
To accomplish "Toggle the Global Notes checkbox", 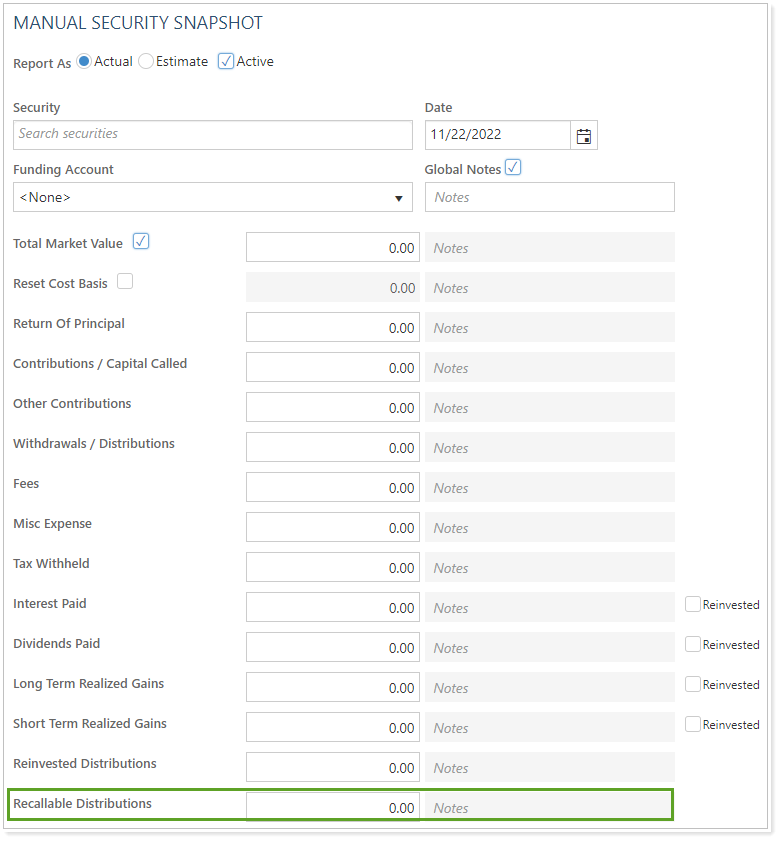I will [513, 168].
